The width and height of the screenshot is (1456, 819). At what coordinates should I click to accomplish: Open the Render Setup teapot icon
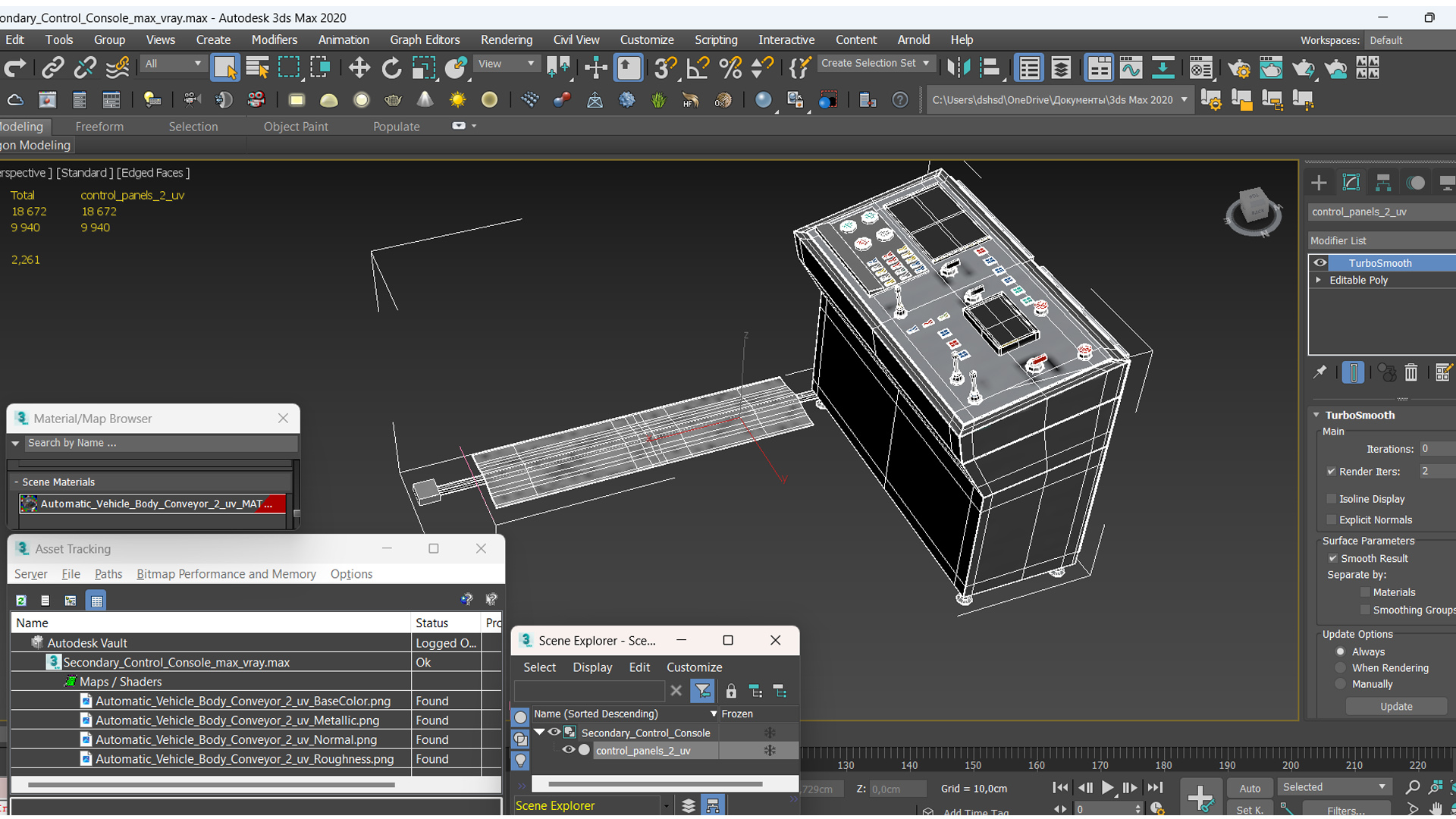coord(1239,68)
